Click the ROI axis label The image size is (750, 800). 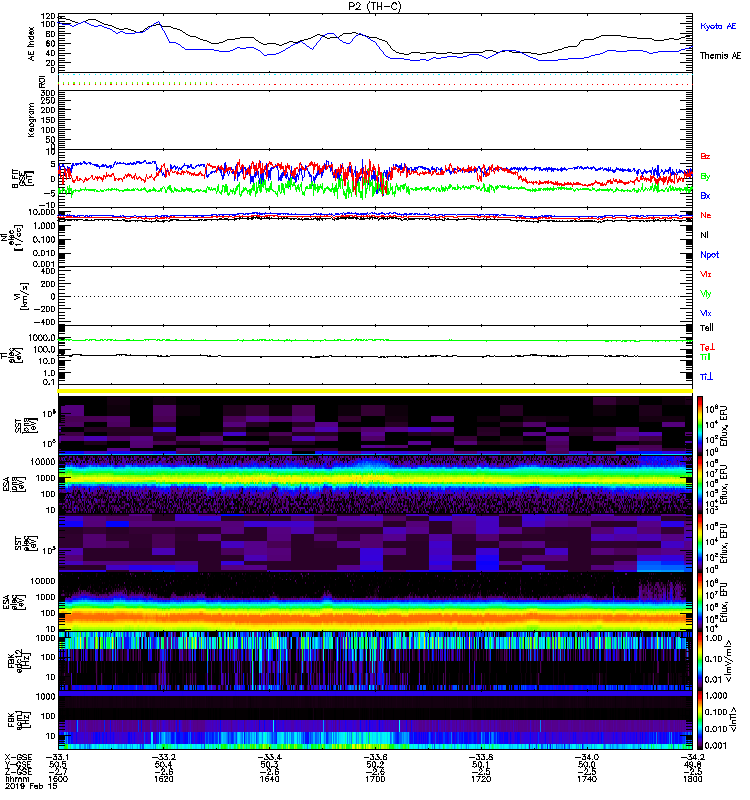point(42,81)
